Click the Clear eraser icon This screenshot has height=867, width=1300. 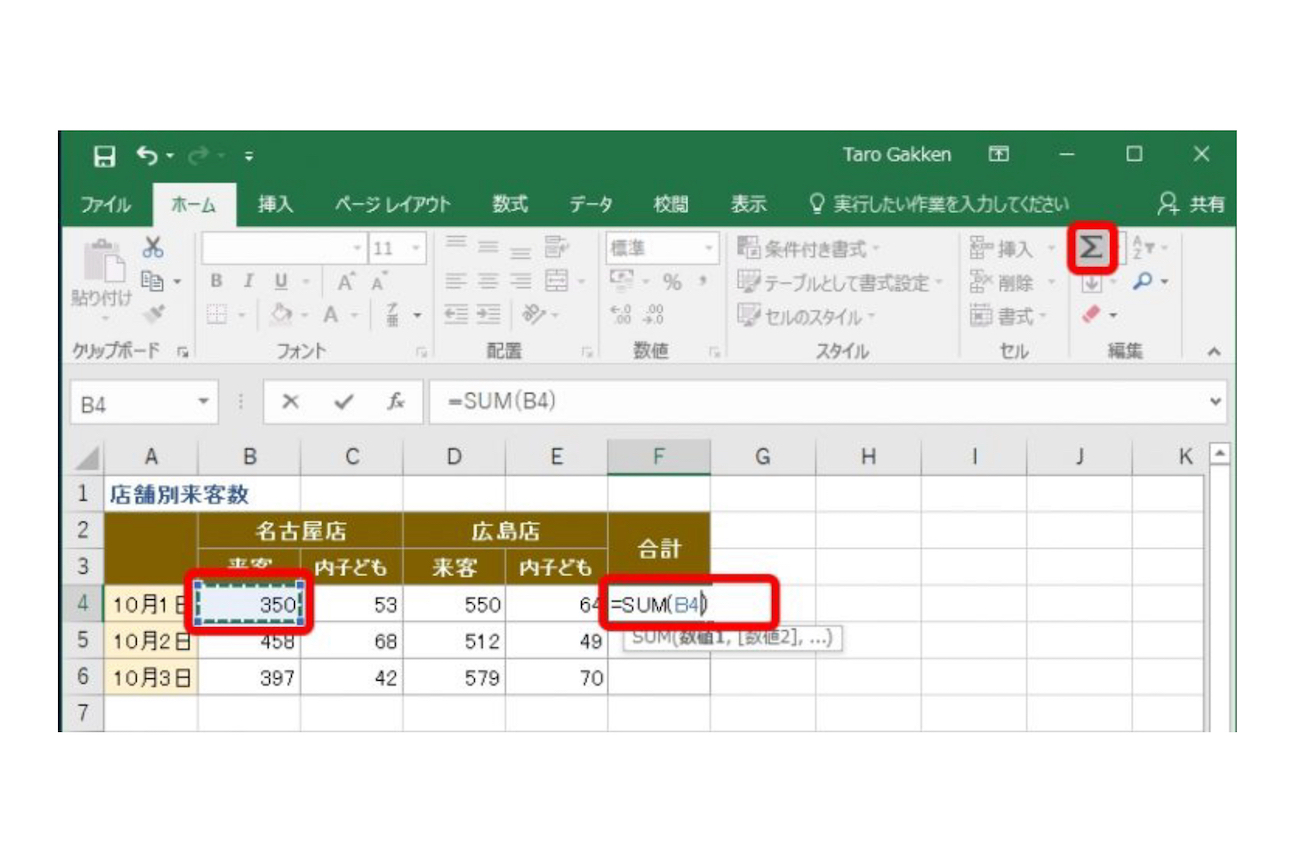point(1092,316)
